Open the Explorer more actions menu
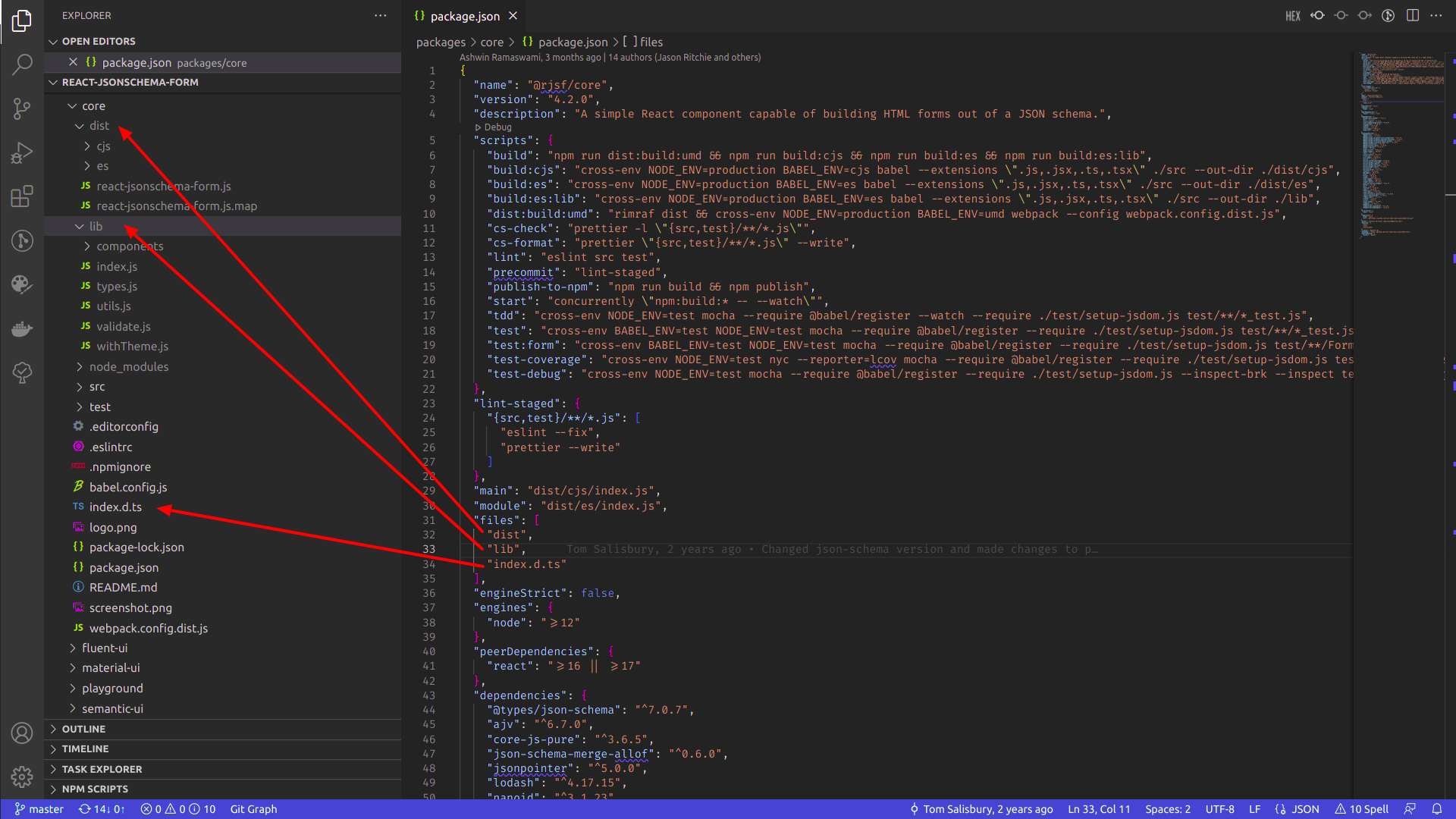Image resolution: width=1456 pixels, height=819 pixels. [380, 15]
